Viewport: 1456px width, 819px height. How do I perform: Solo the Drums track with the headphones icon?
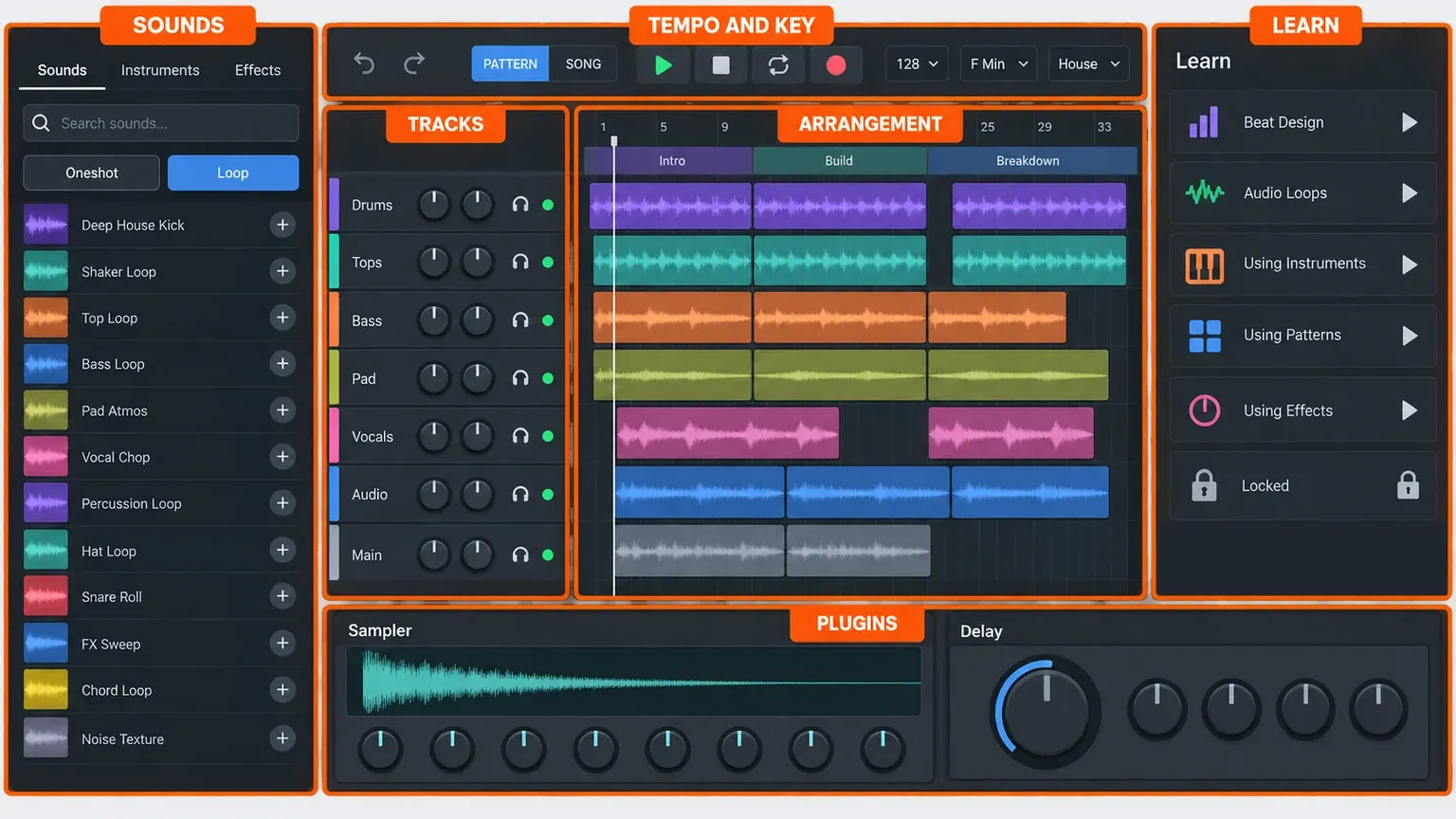click(520, 205)
